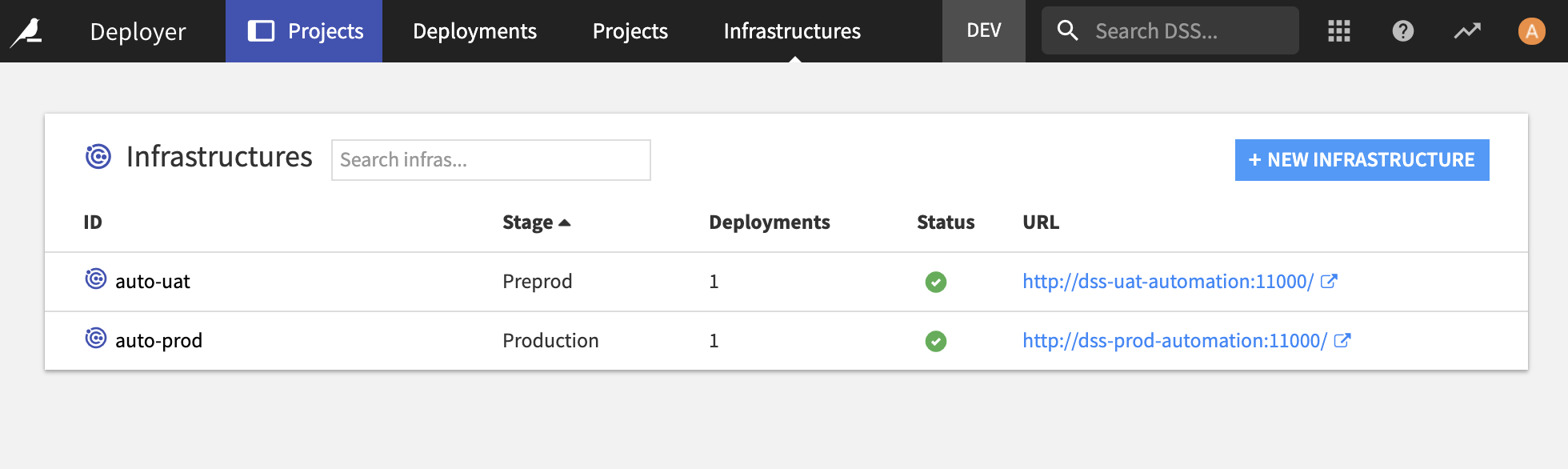Toggle the Stage sort arrow
The height and width of the screenshot is (469, 1568).
click(565, 222)
